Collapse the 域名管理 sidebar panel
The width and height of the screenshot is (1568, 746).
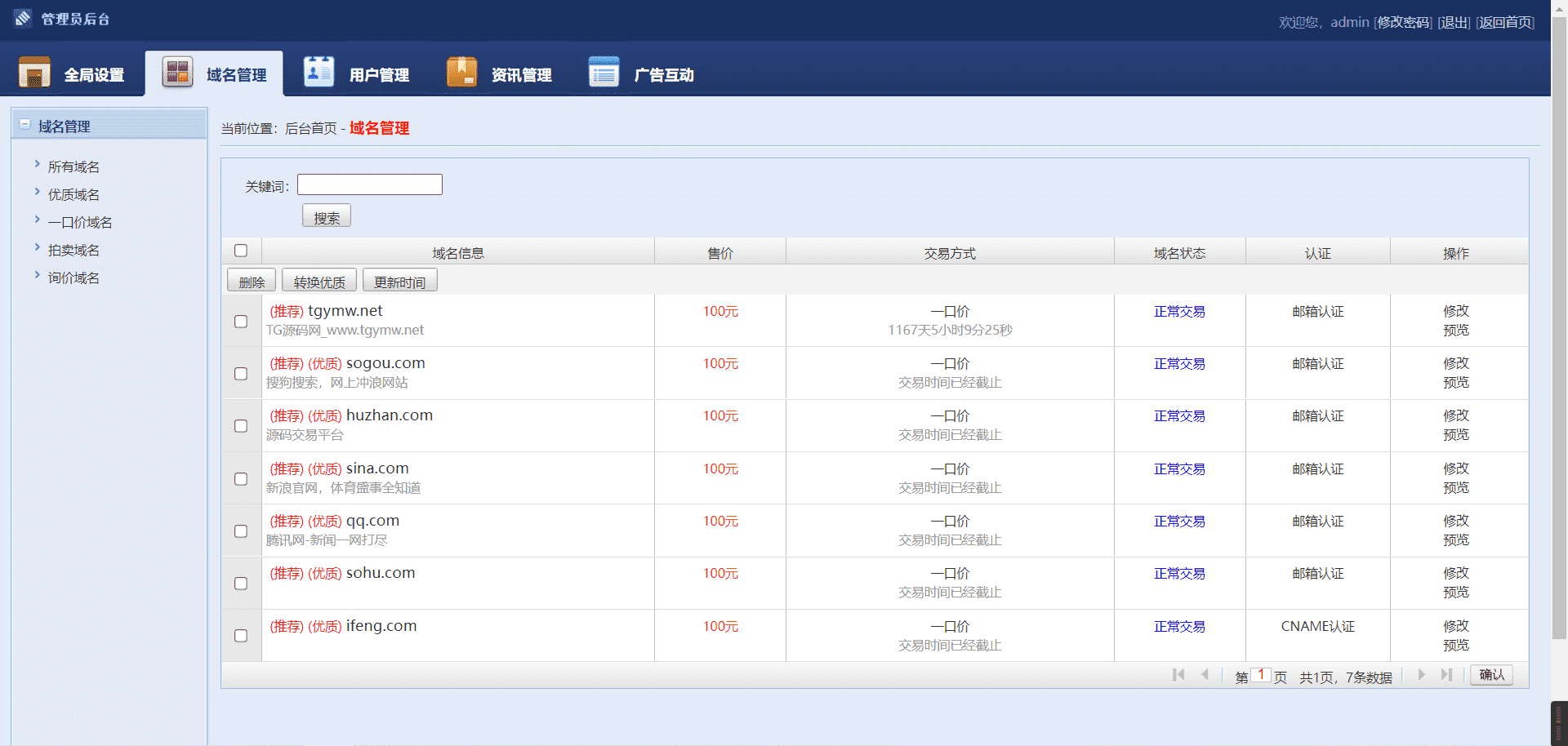point(25,125)
